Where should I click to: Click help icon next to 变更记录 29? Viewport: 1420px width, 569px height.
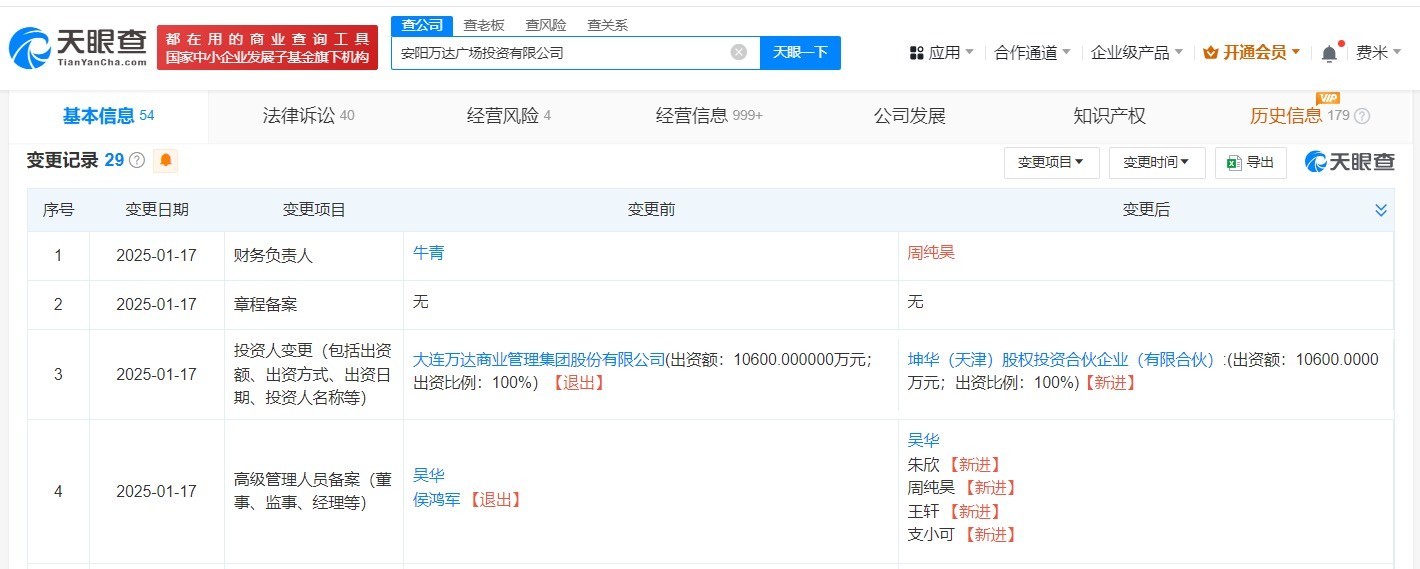point(137,161)
